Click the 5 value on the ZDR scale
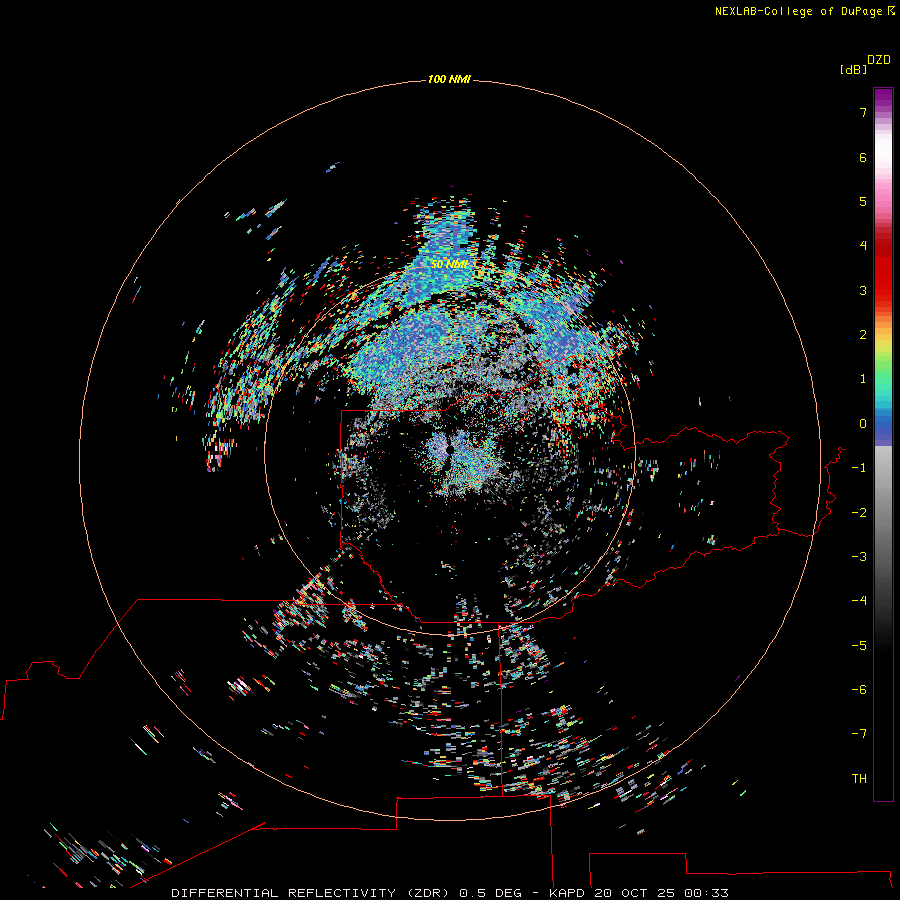Image resolution: width=900 pixels, height=900 pixels. click(863, 201)
